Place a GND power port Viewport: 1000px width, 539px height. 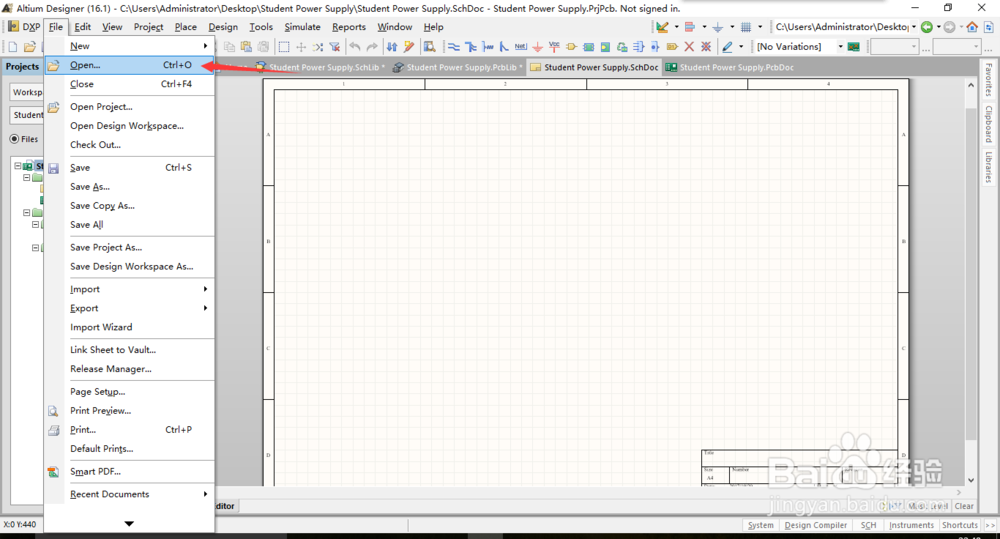pyautogui.click(x=538, y=47)
